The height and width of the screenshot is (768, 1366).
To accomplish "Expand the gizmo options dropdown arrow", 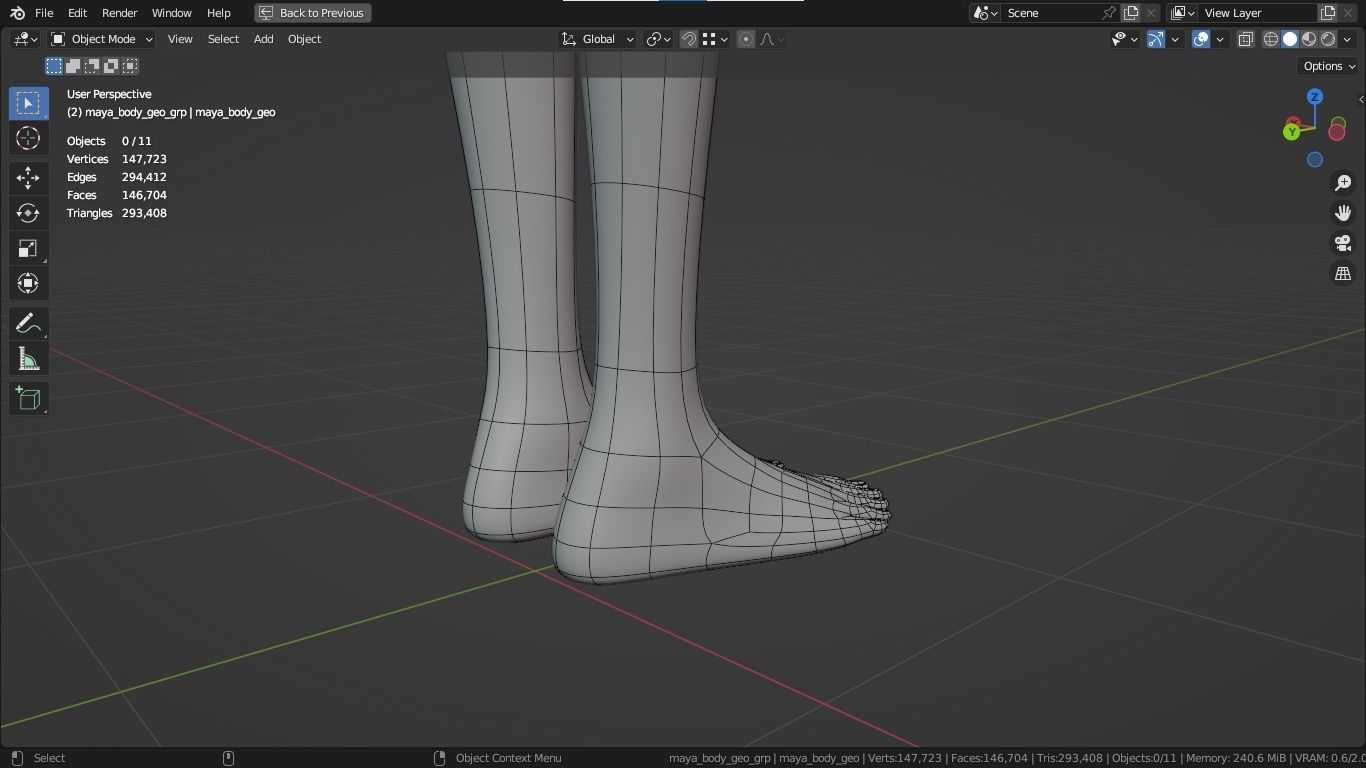I will (x=1175, y=39).
